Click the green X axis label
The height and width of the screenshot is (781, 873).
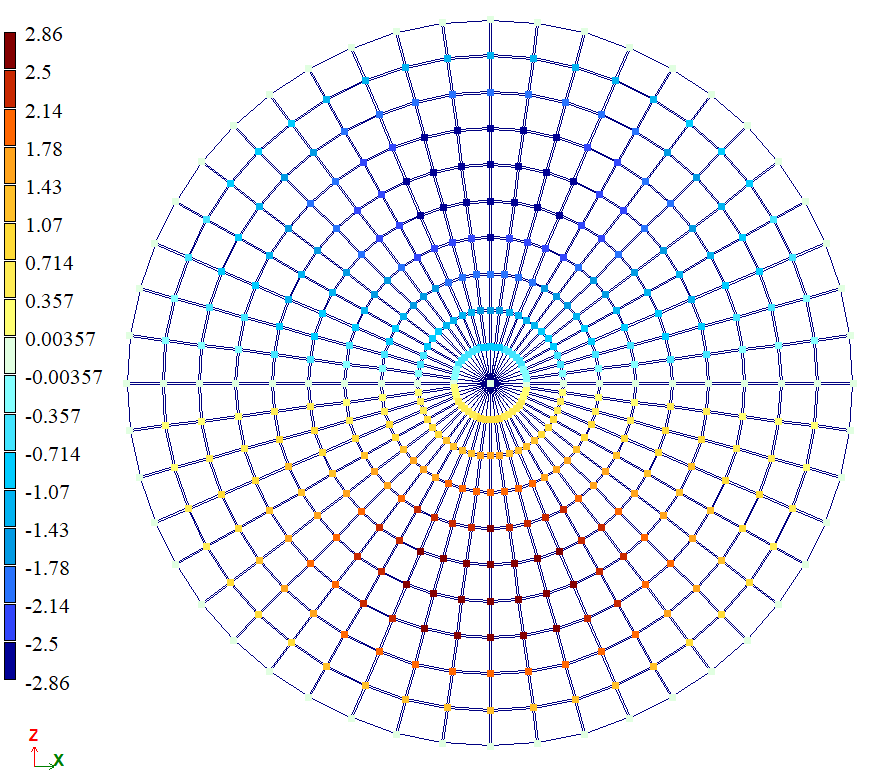[x=58, y=761]
